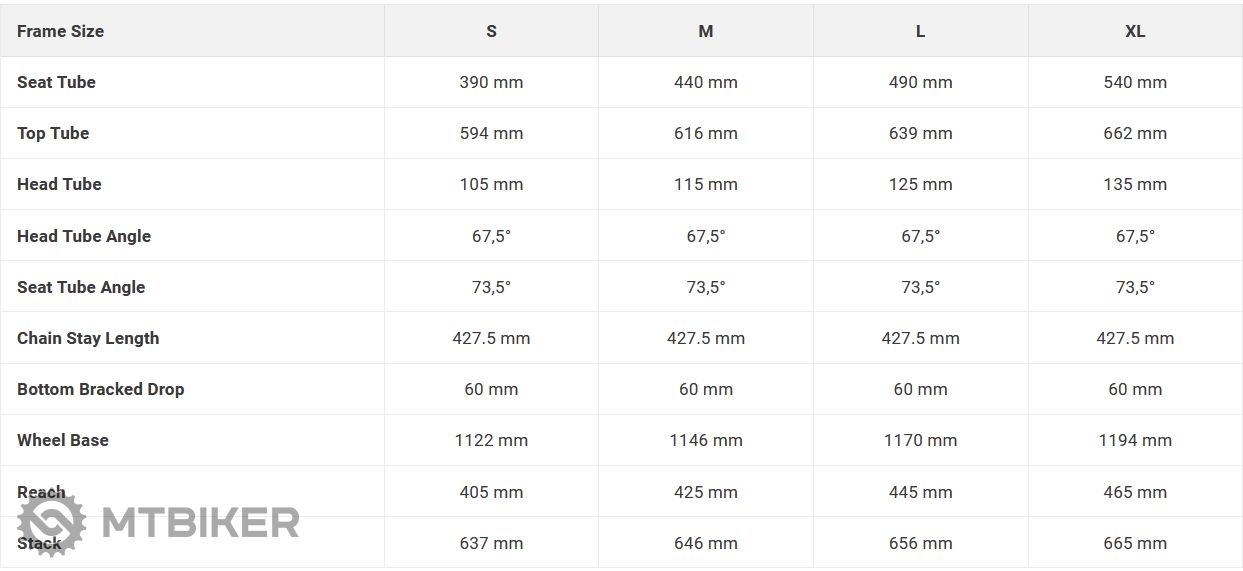The width and height of the screenshot is (1243, 571).
Task: Click the XL size column header
Action: click(x=1135, y=31)
